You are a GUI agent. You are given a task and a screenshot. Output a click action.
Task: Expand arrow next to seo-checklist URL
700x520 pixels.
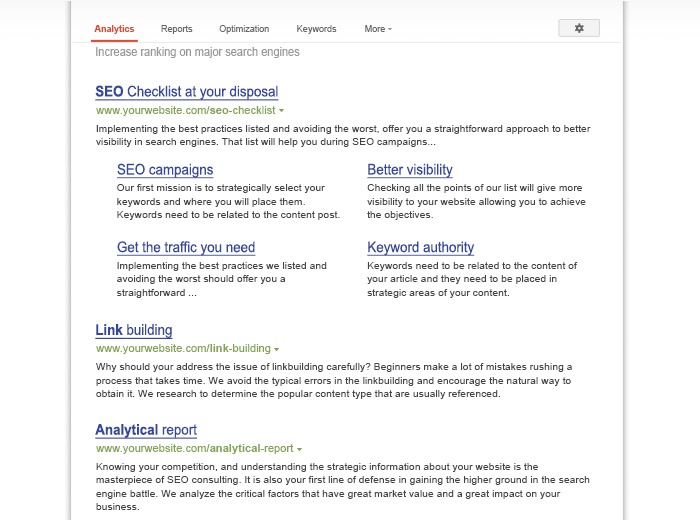(281, 110)
